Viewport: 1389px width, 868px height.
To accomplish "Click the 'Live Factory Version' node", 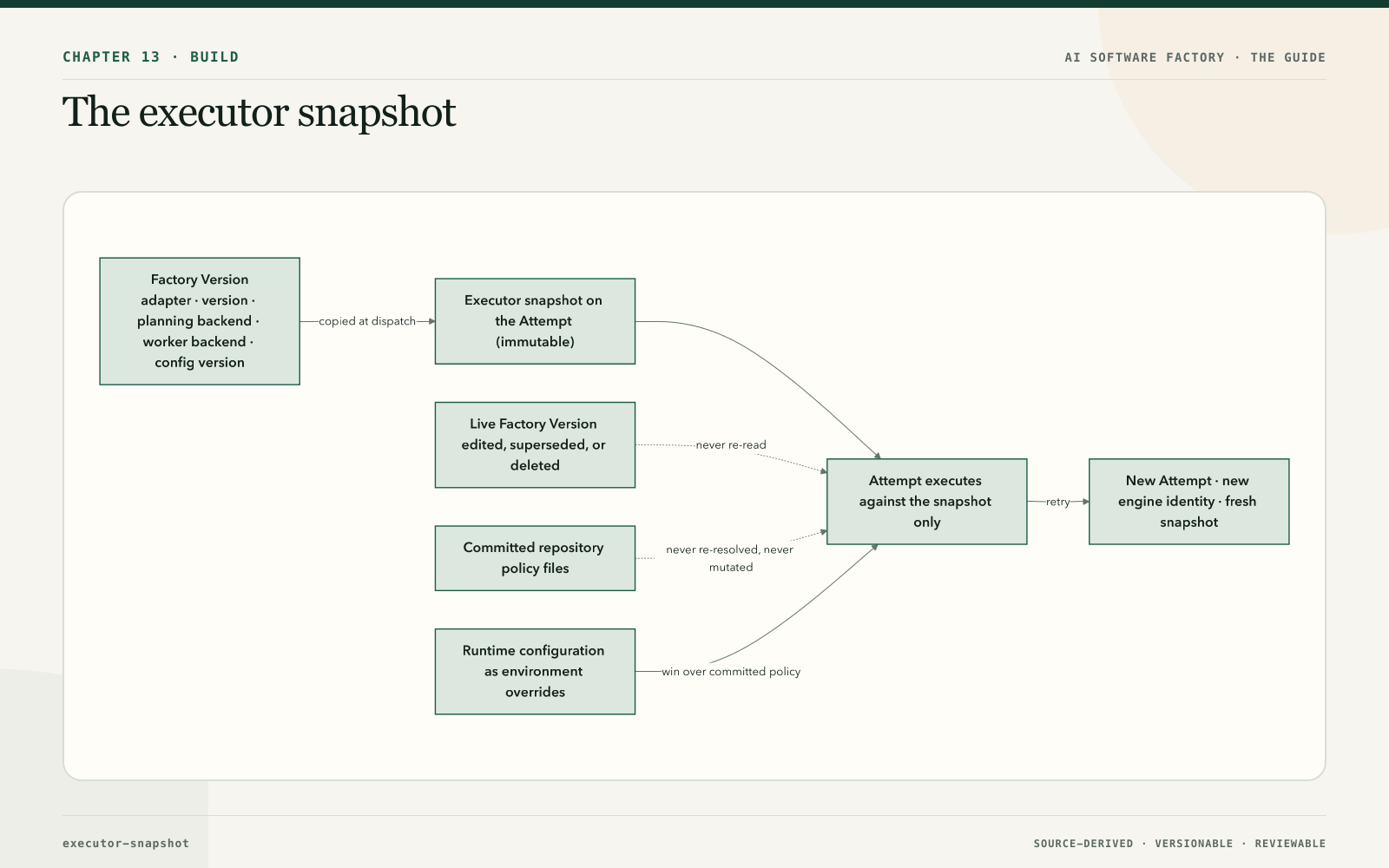I will pos(535,444).
